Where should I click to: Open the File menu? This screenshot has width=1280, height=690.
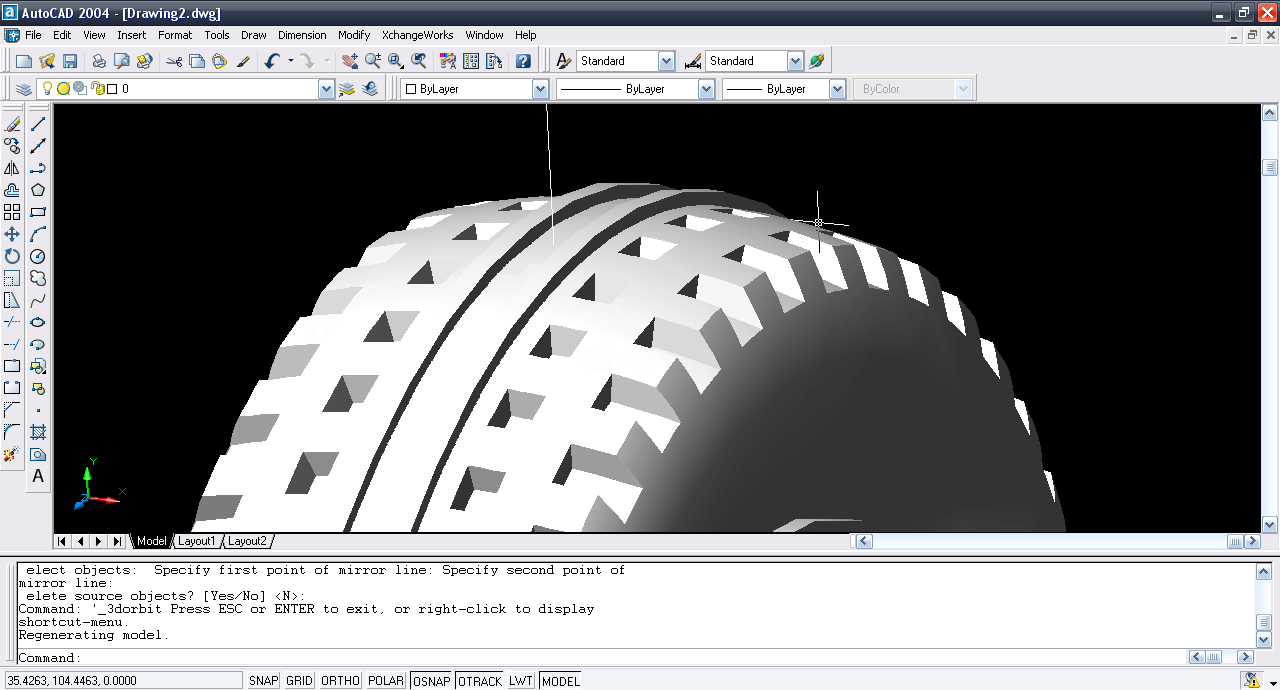coord(33,35)
